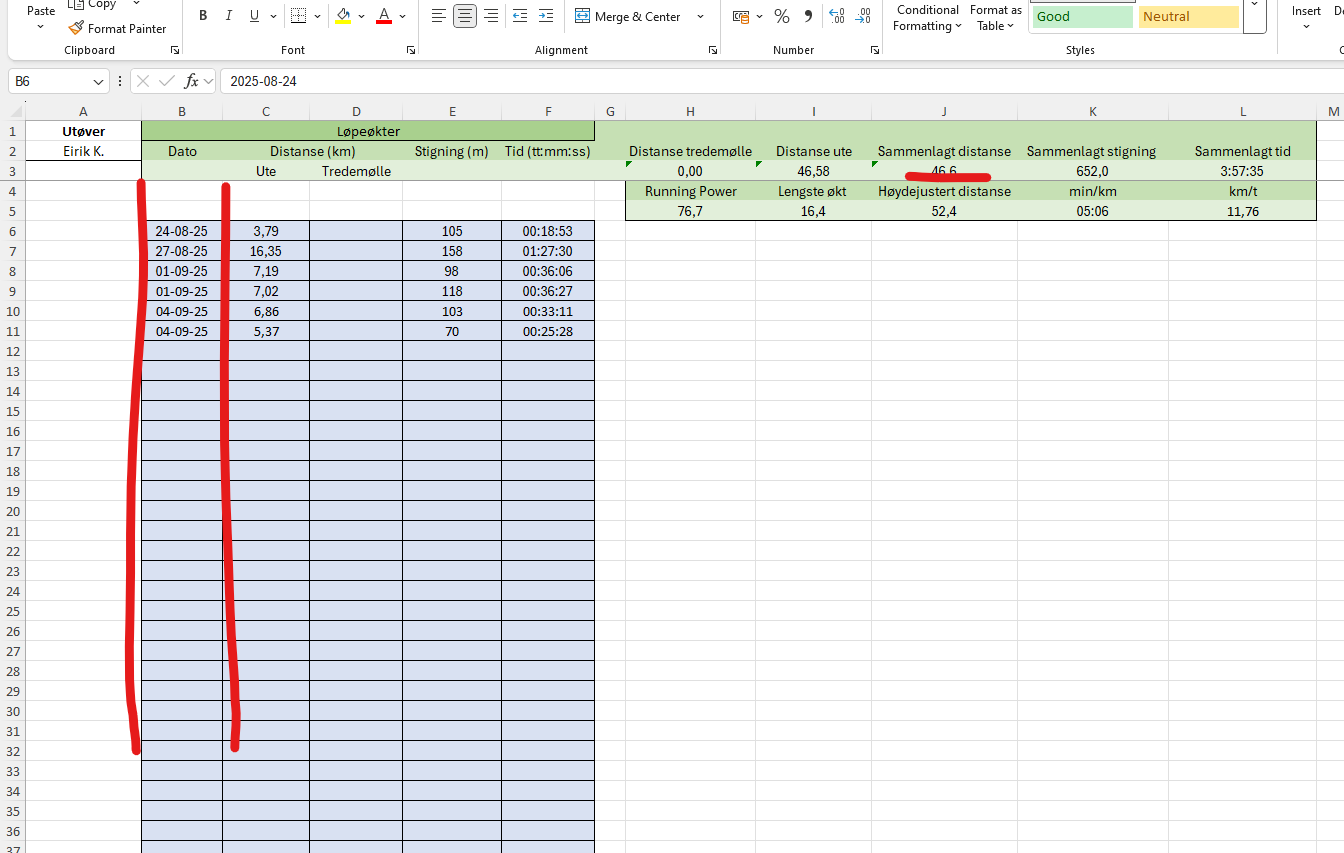Activate the Format Painter tool
Viewport: 1344px width, 853px height.
[x=118, y=28]
